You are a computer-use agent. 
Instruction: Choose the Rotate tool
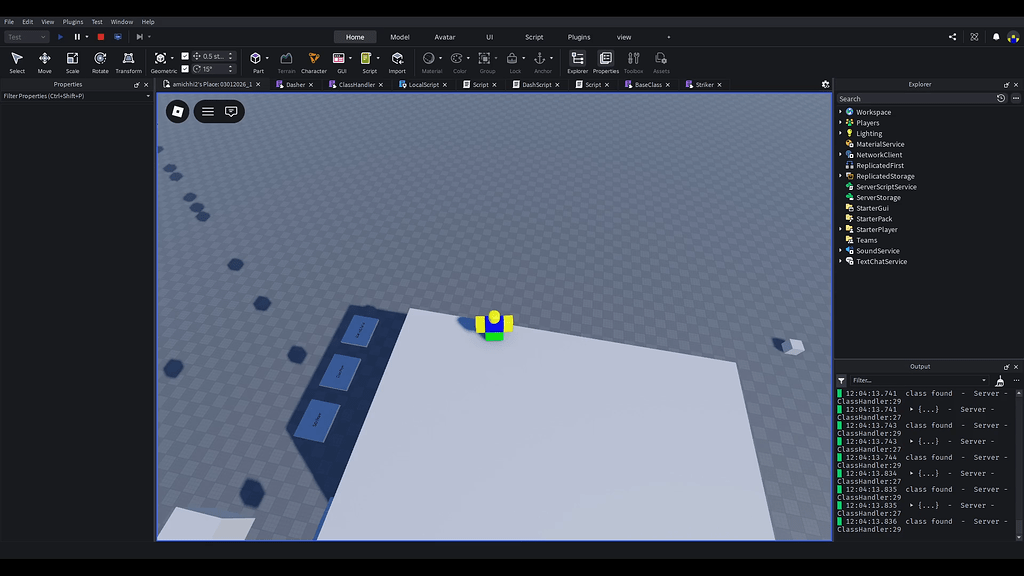100,62
